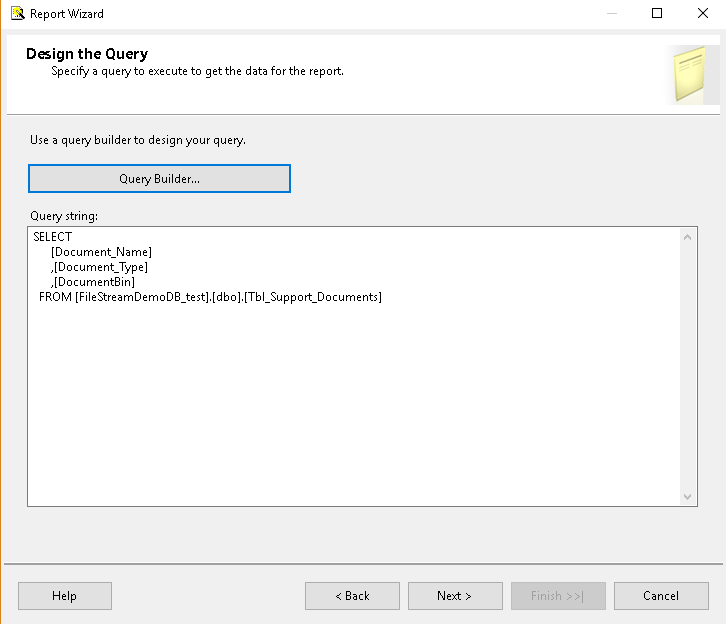The width and height of the screenshot is (726, 624).
Task: Place cursor in [DocumentBin] line
Action: (x=94, y=282)
